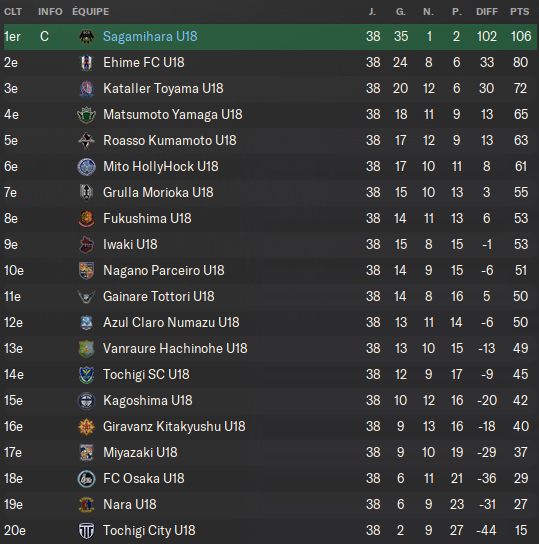
Task: Select the Nara U18 table row
Action: click(x=270, y=504)
